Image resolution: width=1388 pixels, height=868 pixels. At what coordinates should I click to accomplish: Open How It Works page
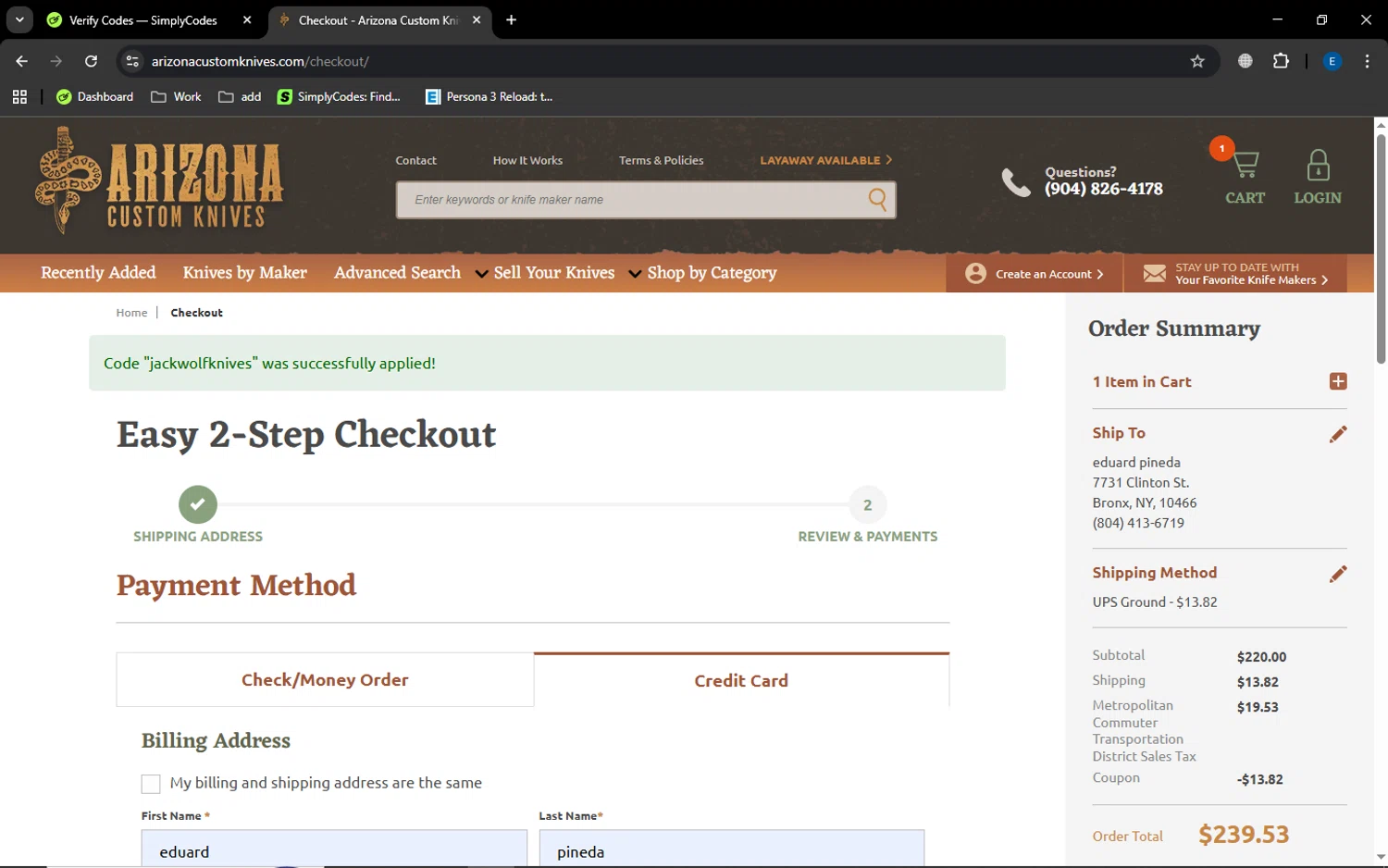click(x=527, y=160)
